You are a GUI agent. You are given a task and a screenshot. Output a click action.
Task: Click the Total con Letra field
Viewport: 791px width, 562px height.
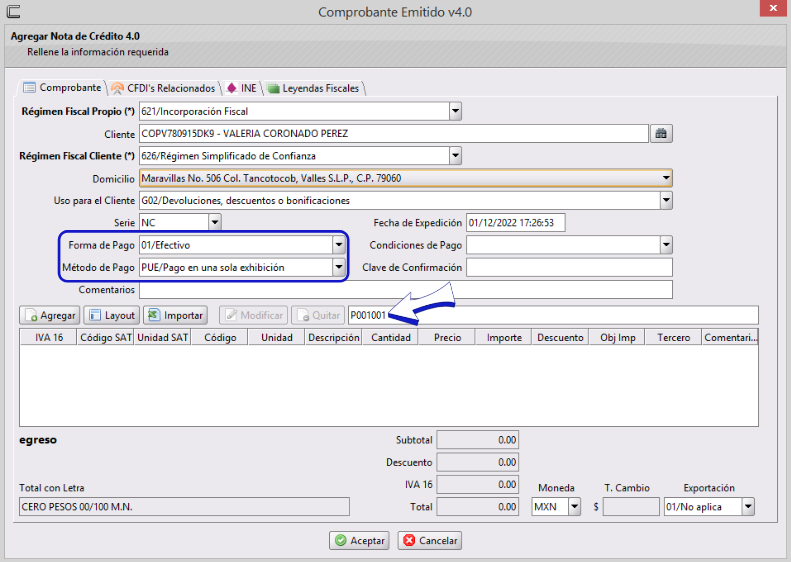point(184,507)
